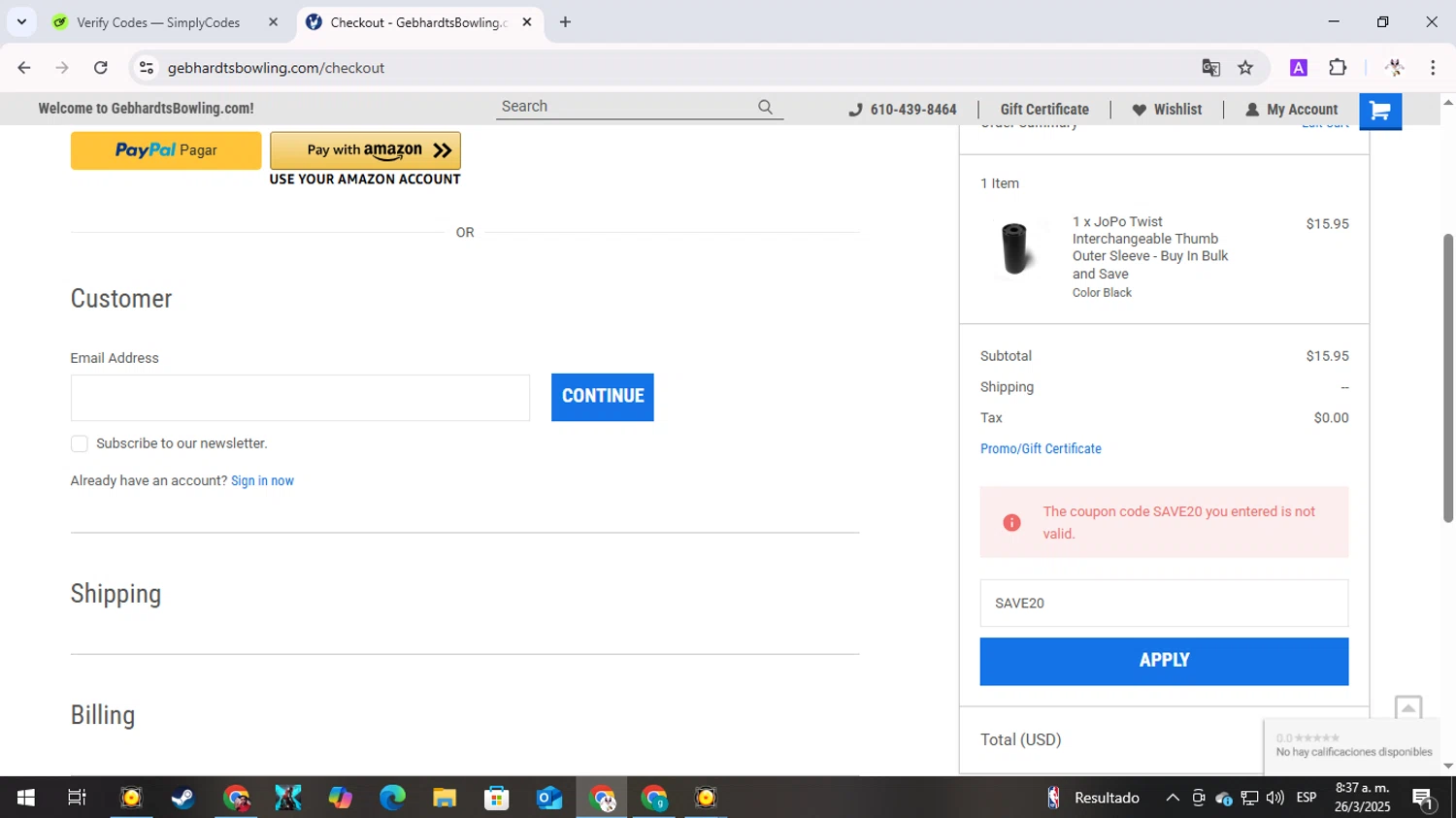Open Copilot icon on taskbar

click(x=340, y=798)
